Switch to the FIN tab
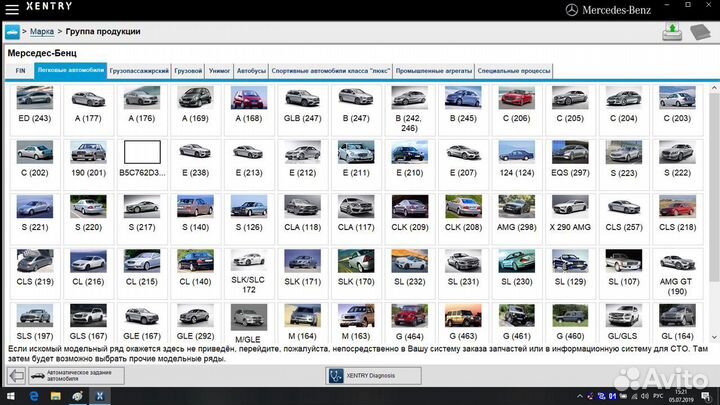720x405 pixels. [20, 71]
